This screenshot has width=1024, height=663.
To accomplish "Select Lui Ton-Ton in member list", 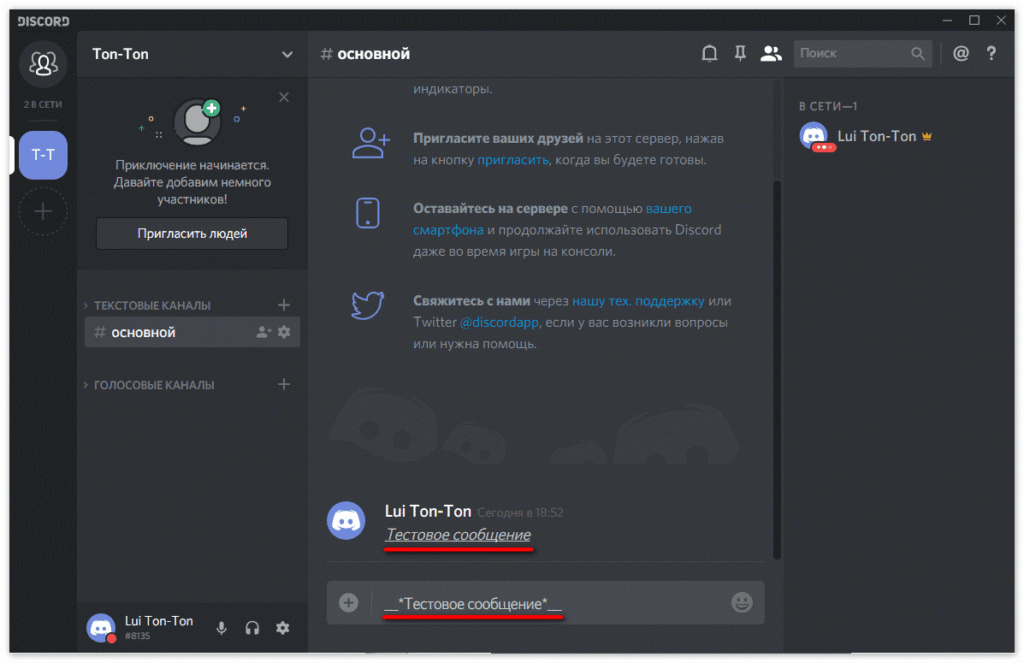I will tap(865, 137).
